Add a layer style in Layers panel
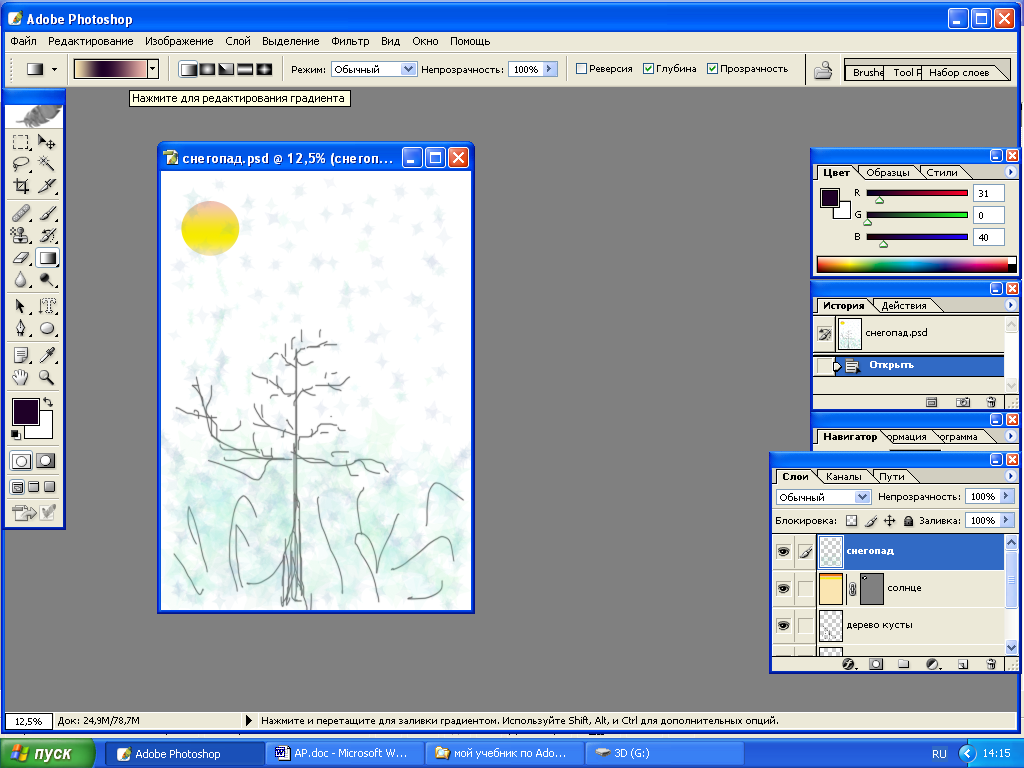 point(848,664)
